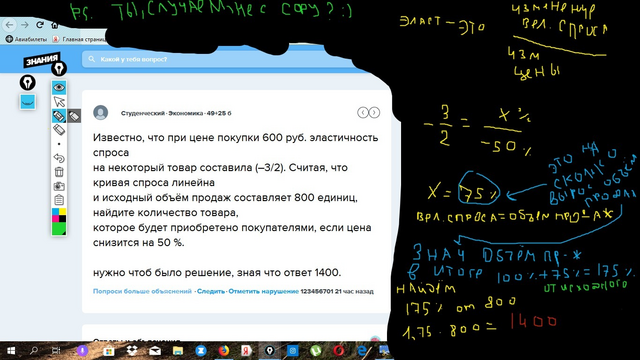Go back with the browser back arrow

(9, 25)
